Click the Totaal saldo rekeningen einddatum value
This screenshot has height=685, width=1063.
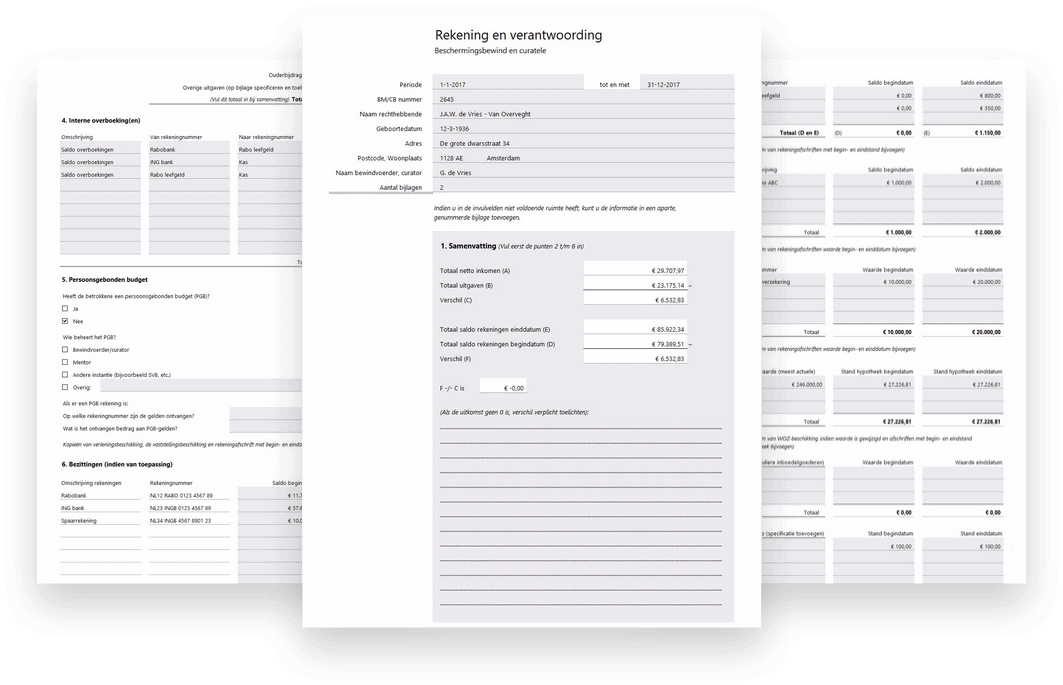636,329
